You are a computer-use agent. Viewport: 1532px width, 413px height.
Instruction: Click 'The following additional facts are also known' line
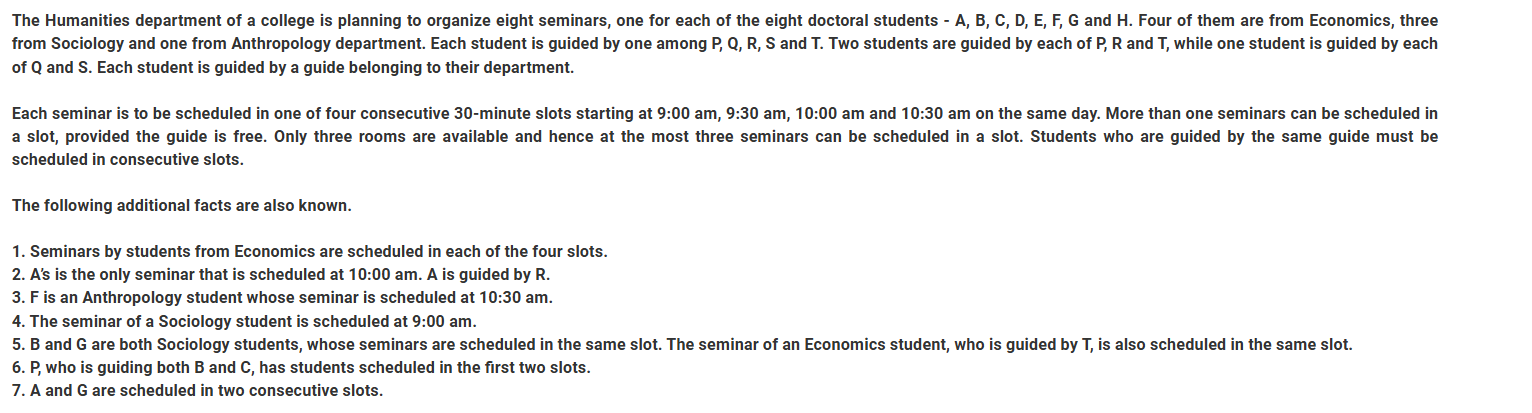pos(182,206)
